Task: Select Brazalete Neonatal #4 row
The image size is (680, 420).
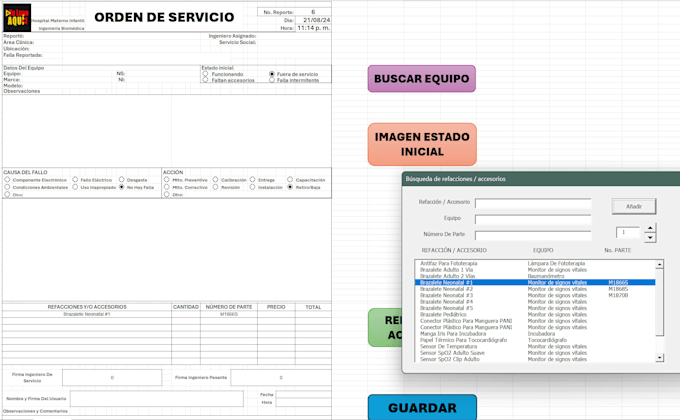Action: [535, 302]
